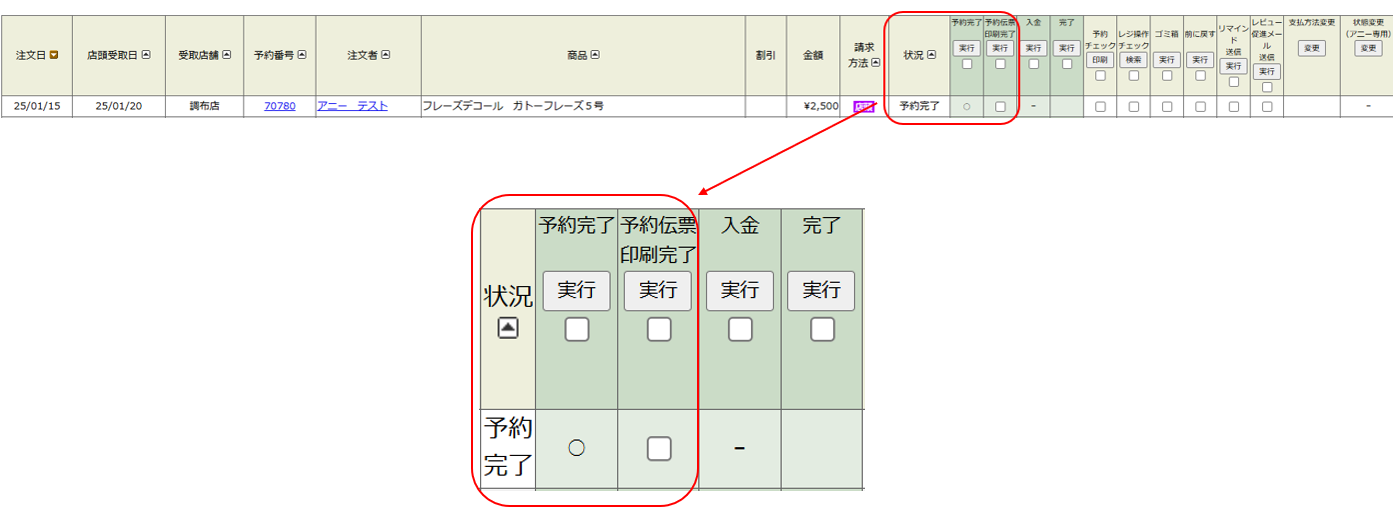Click the sort icon next to 店頭受取日
The width and height of the screenshot is (1393, 523).
146,55
